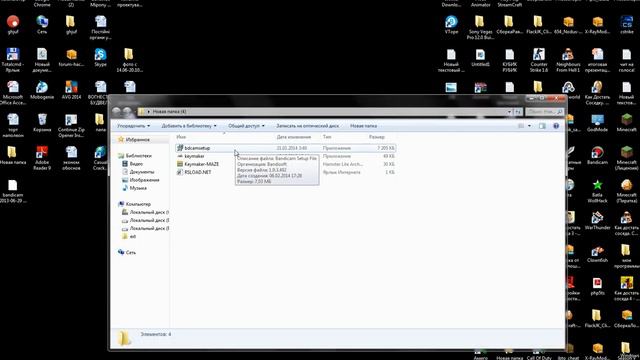This screenshot has width=640, height=360.
Task: Open Explorer help with question icon
Action: click(556, 126)
